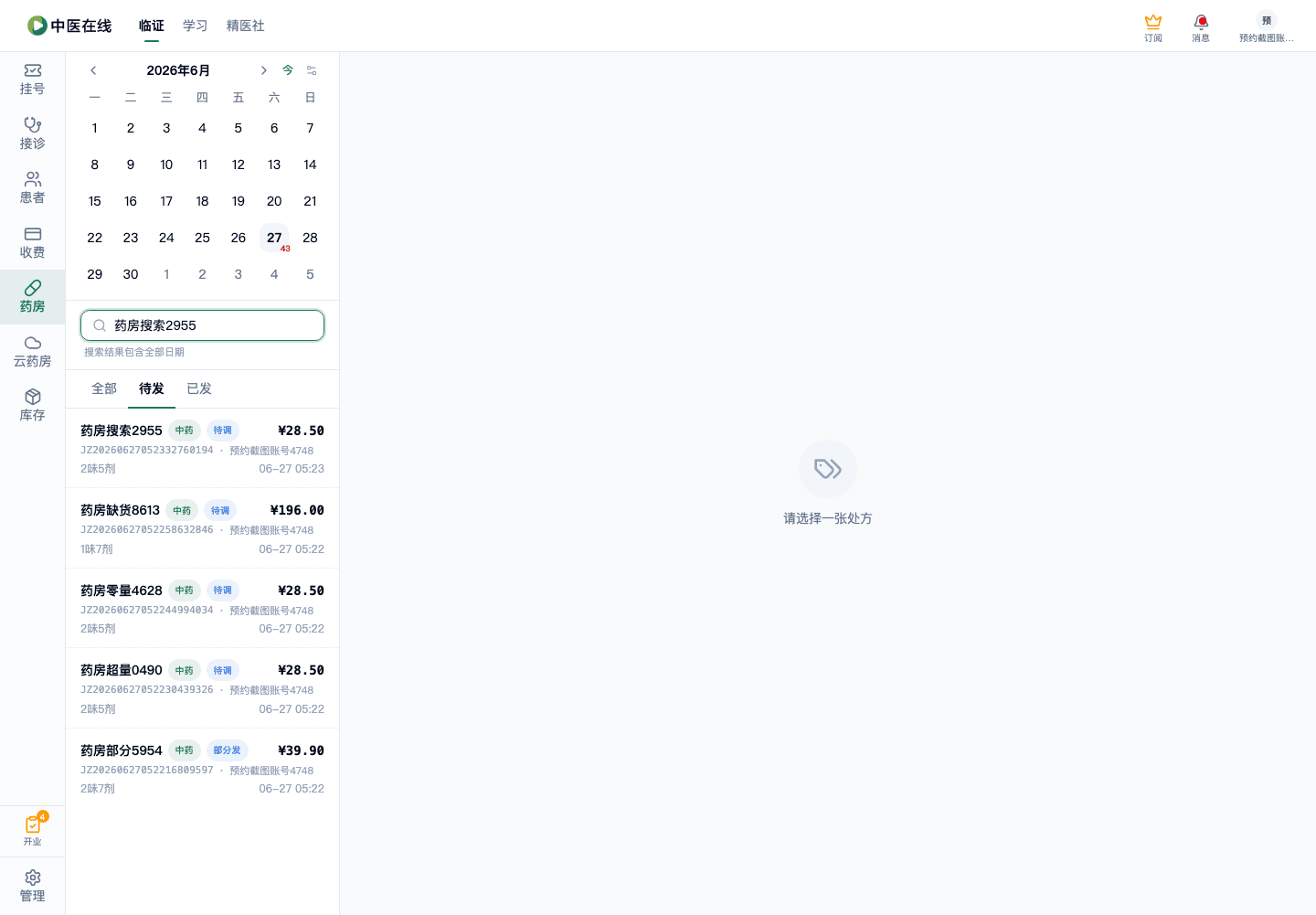This screenshot has height=915, width=1316.
Task: Open the 消息 notification bell
Action: [x=1201, y=27]
